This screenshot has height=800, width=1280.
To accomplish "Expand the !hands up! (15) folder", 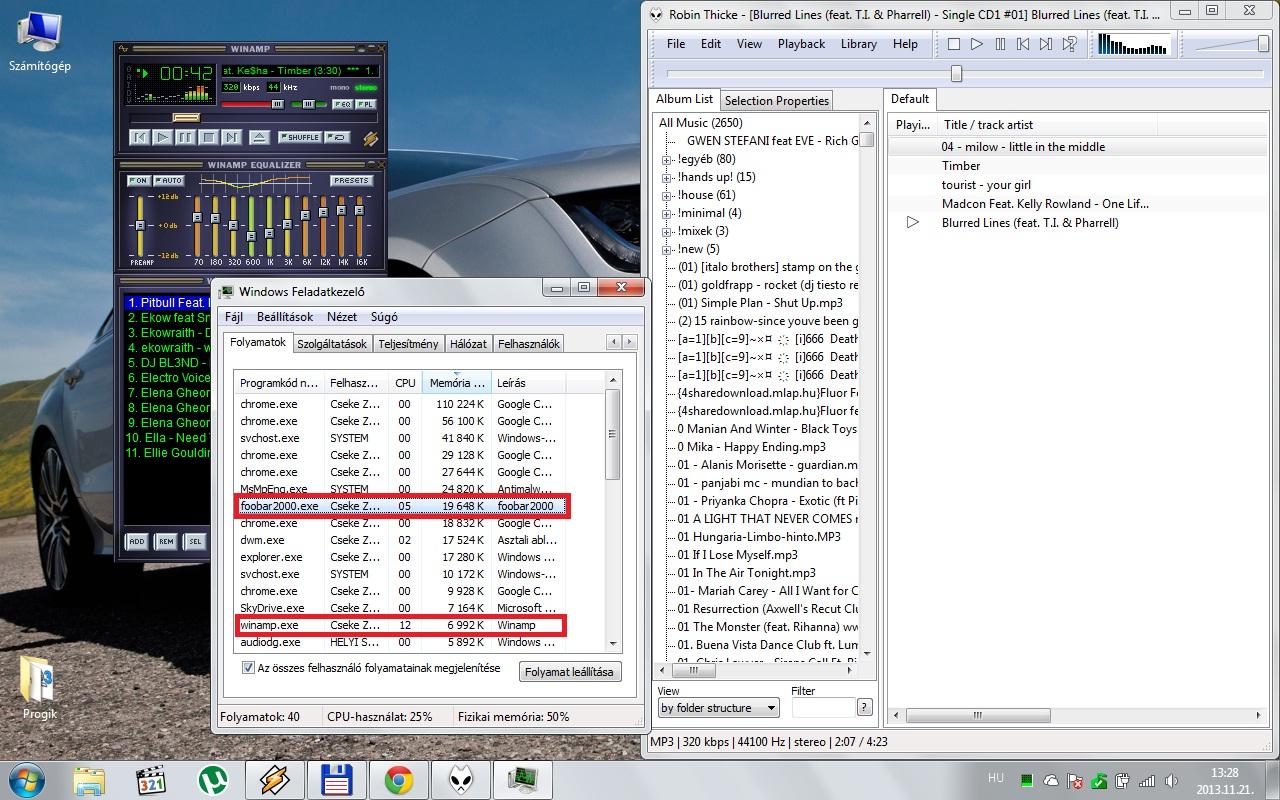I will pyautogui.click(x=667, y=177).
